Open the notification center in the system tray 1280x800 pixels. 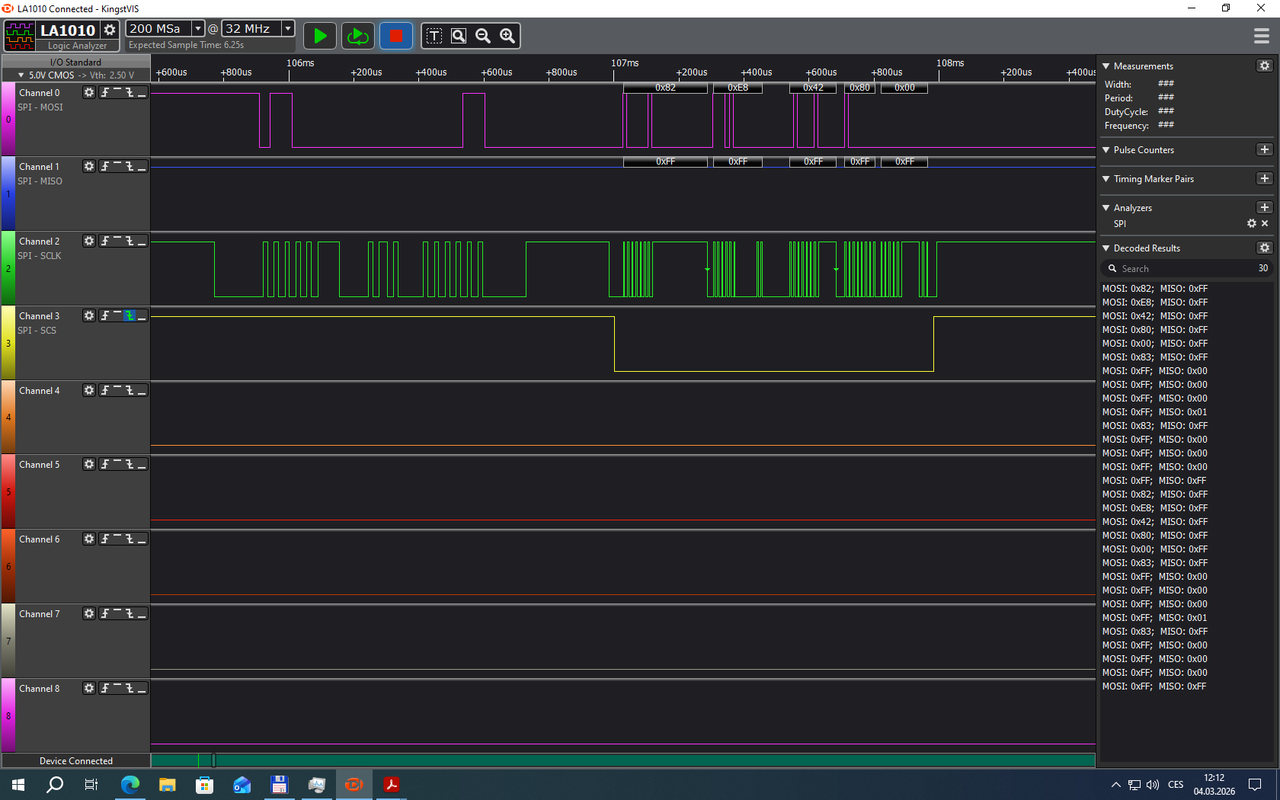tap(1254, 785)
